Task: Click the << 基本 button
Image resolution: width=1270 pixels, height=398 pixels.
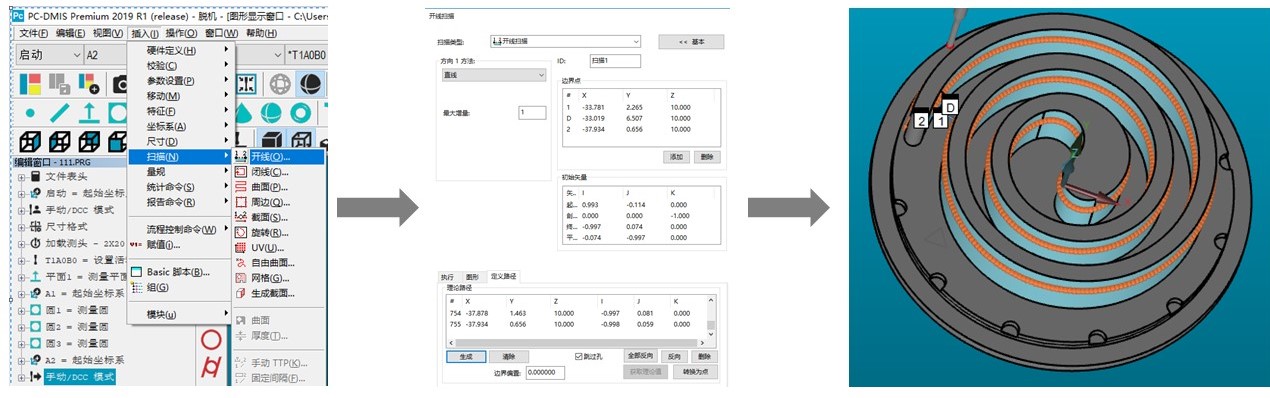Action: coord(691,41)
